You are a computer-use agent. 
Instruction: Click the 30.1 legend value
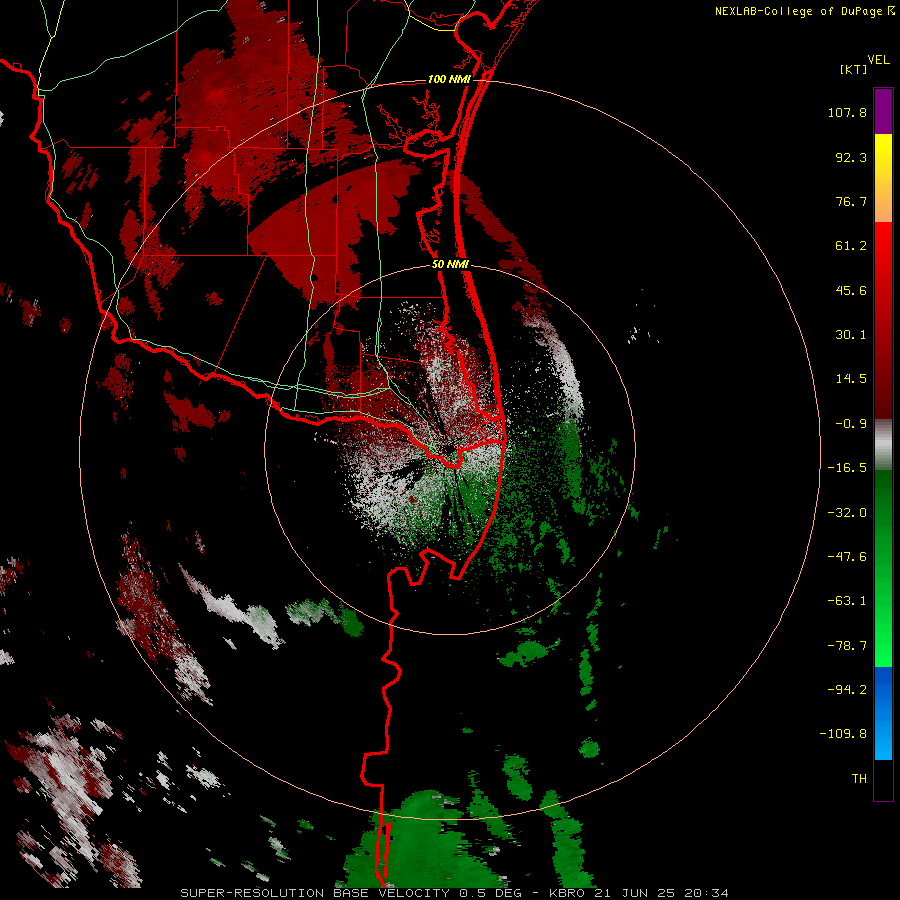point(851,335)
